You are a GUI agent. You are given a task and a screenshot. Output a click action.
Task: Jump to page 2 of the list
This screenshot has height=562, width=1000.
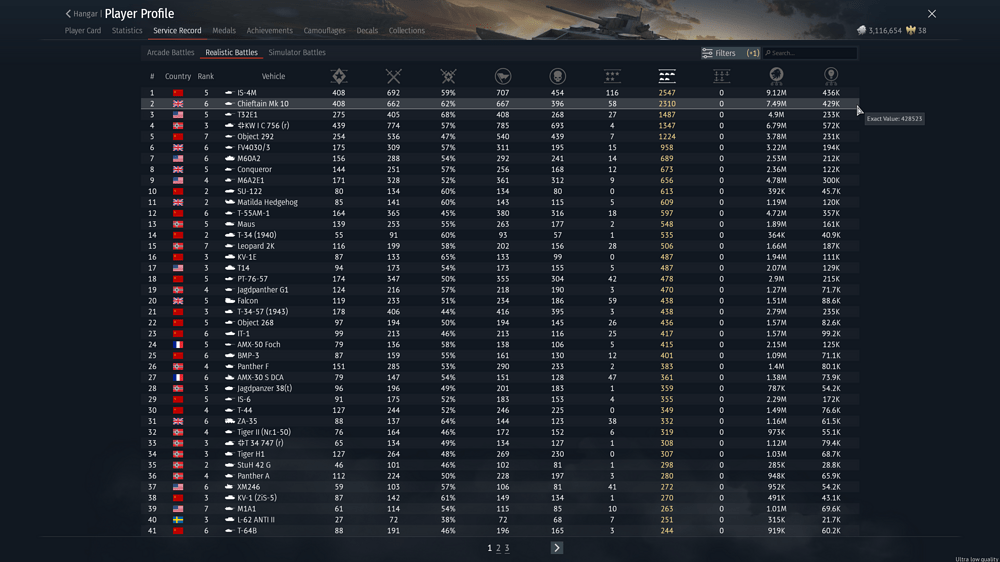coord(498,548)
